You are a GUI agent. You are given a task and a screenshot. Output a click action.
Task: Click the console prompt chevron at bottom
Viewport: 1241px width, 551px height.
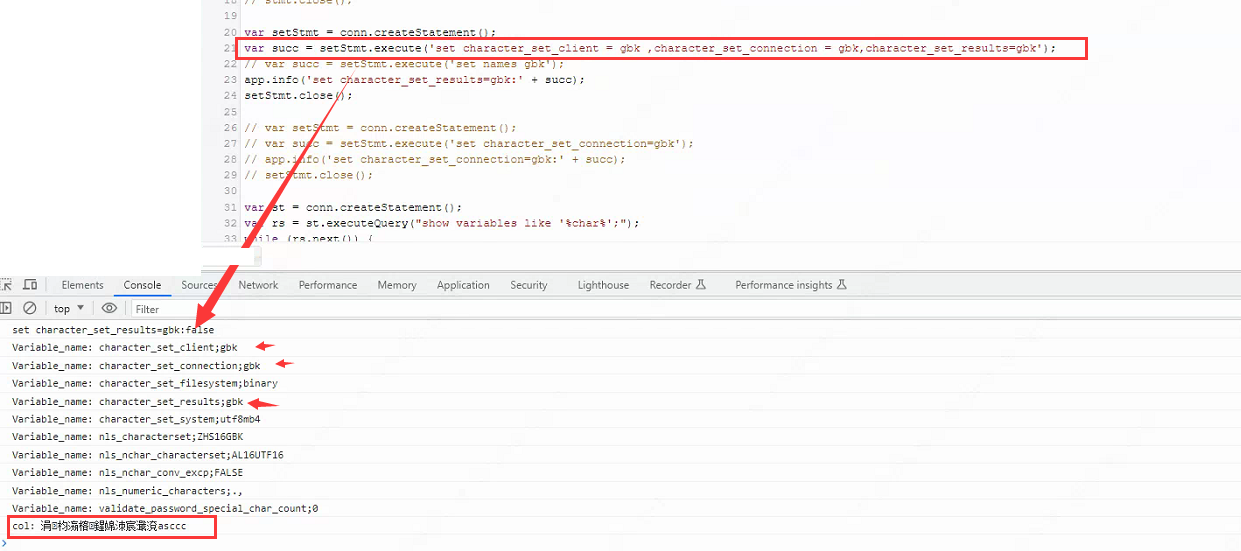point(4,544)
